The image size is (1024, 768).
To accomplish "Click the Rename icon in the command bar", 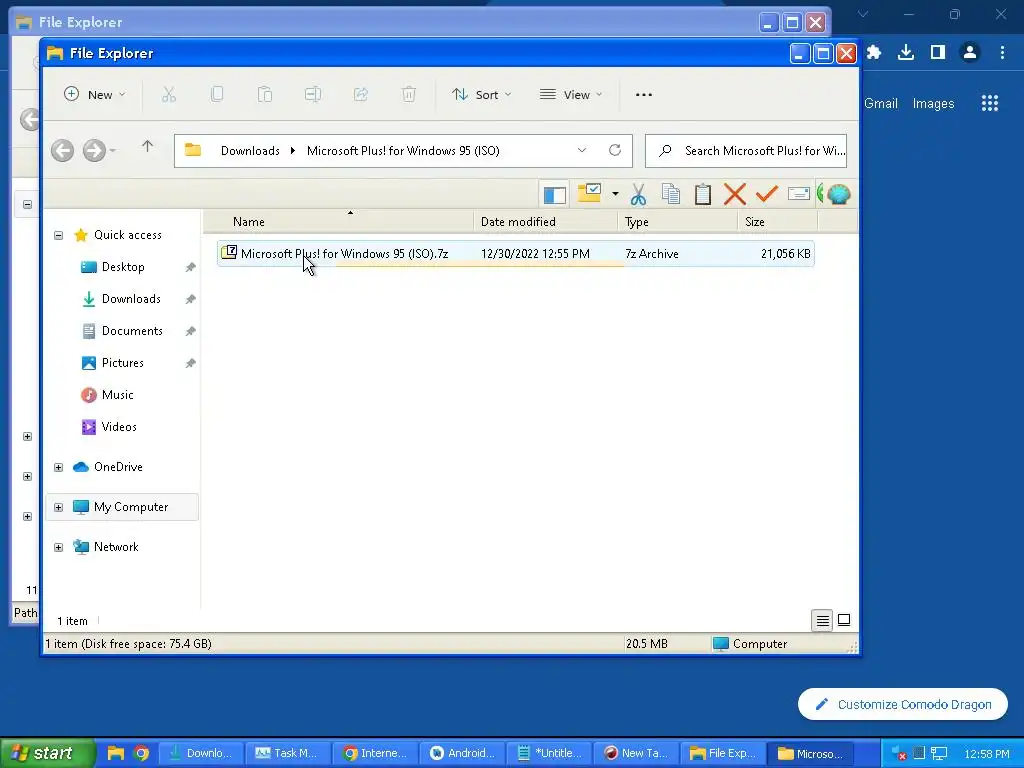I will point(313,95).
